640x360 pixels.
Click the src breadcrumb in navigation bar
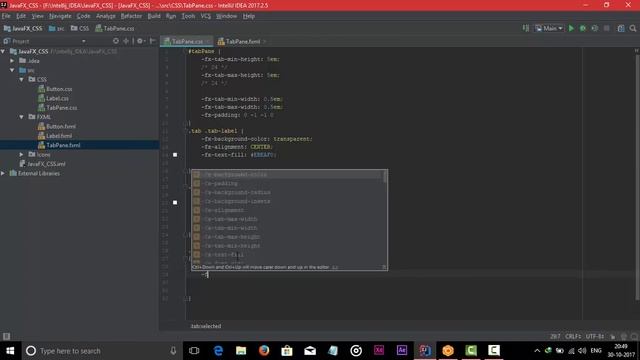[56, 28]
